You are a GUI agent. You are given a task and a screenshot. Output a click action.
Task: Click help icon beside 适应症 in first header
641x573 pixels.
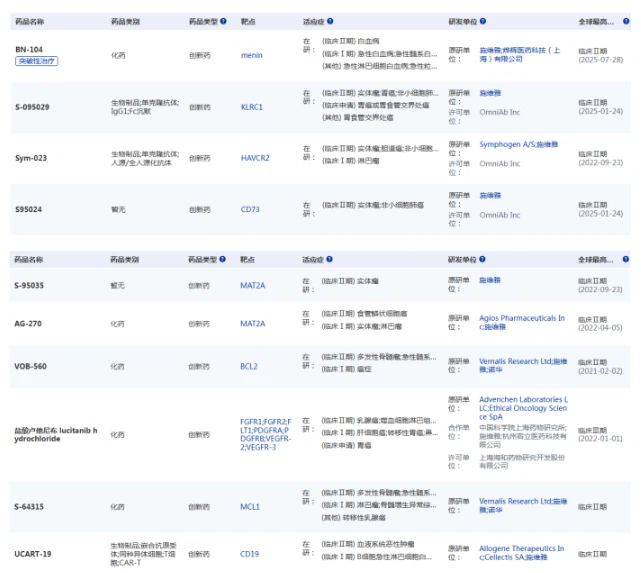click(330, 20)
